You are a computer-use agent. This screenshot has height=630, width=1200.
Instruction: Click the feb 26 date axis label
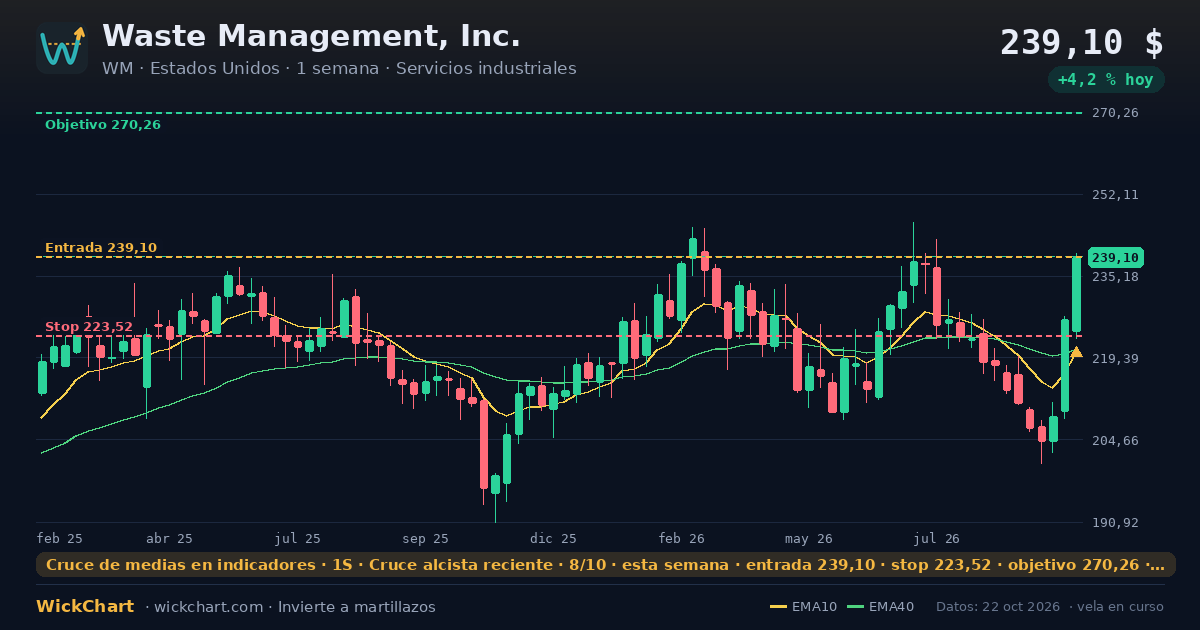(x=682, y=538)
